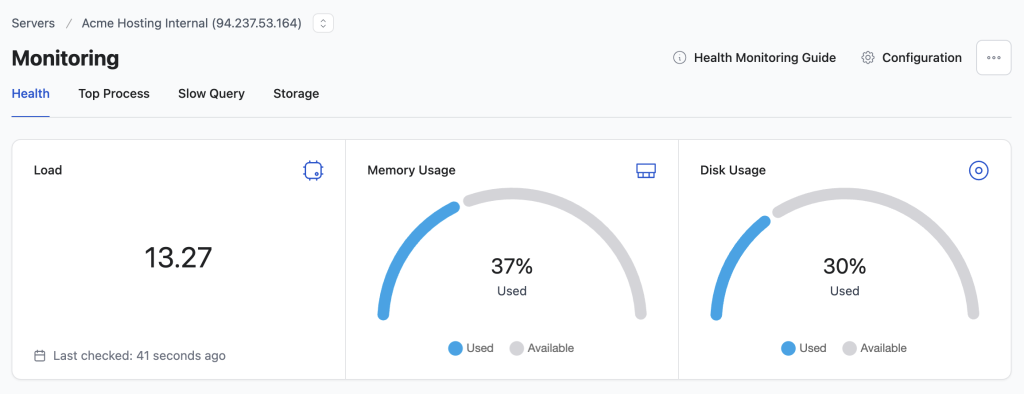Open the Health Monitoring Guide link

(765, 57)
